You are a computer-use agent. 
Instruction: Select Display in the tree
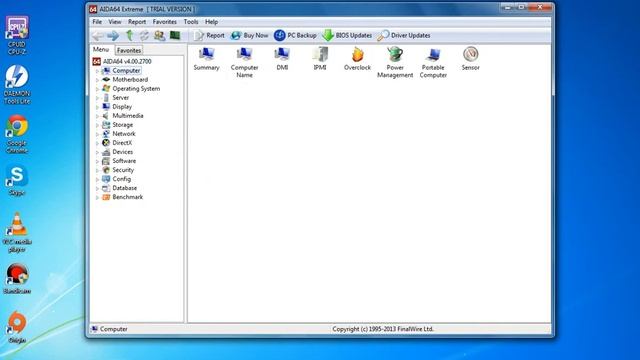tap(122, 107)
